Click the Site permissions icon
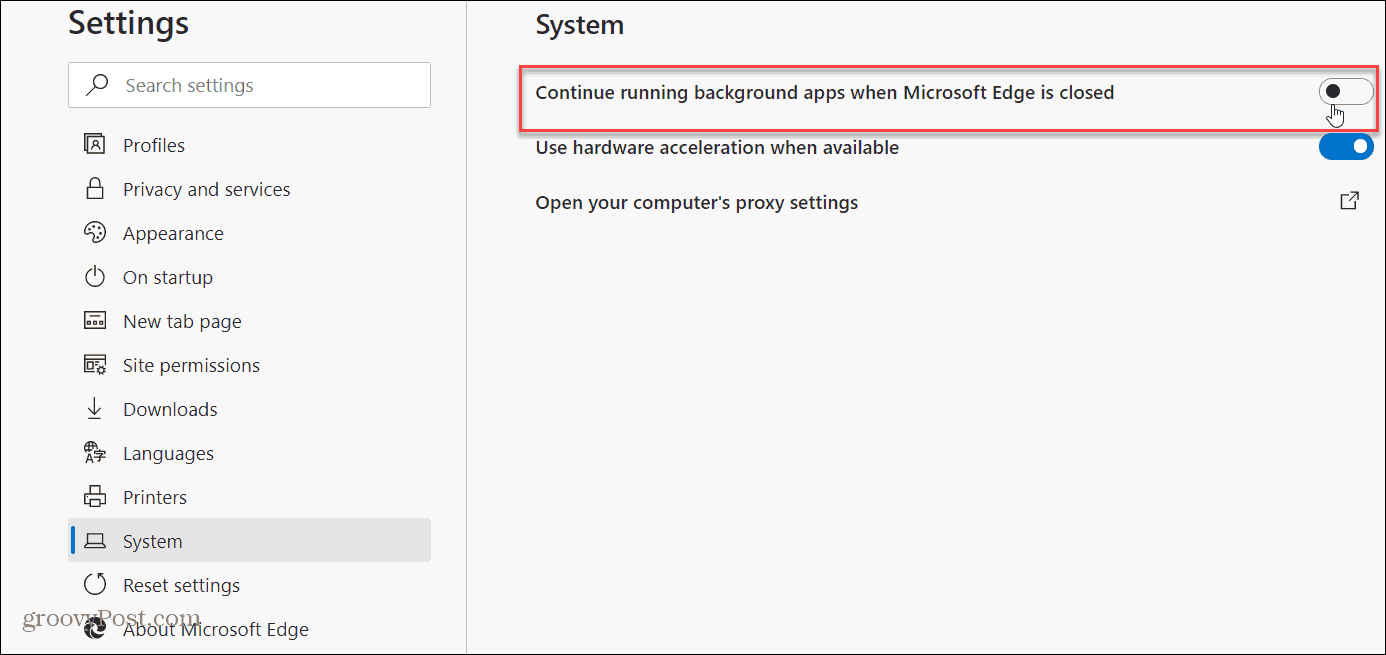 [x=95, y=365]
